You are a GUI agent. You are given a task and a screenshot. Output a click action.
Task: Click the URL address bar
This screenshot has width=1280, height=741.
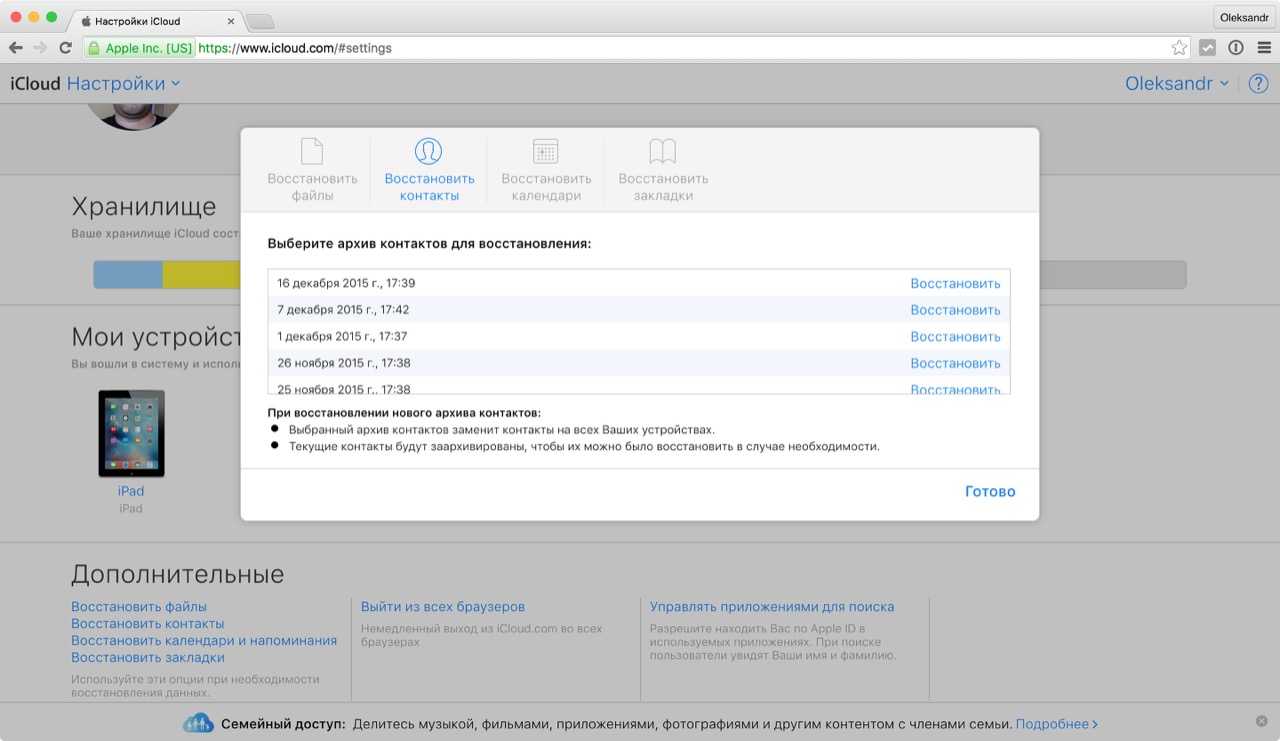(x=680, y=48)
